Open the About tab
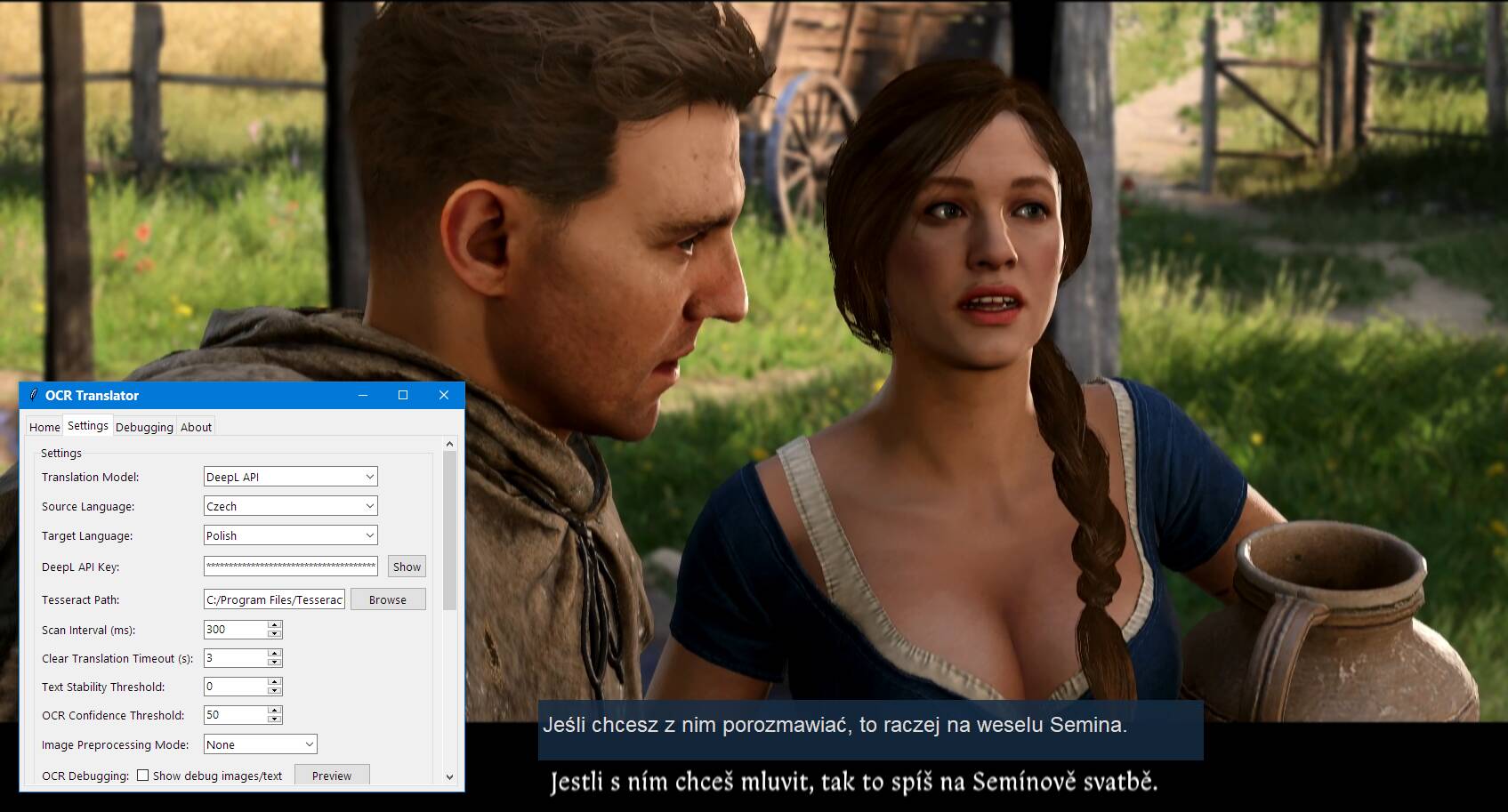The height and width of the screenshot is (812, 1508). (x=196, y=427)
